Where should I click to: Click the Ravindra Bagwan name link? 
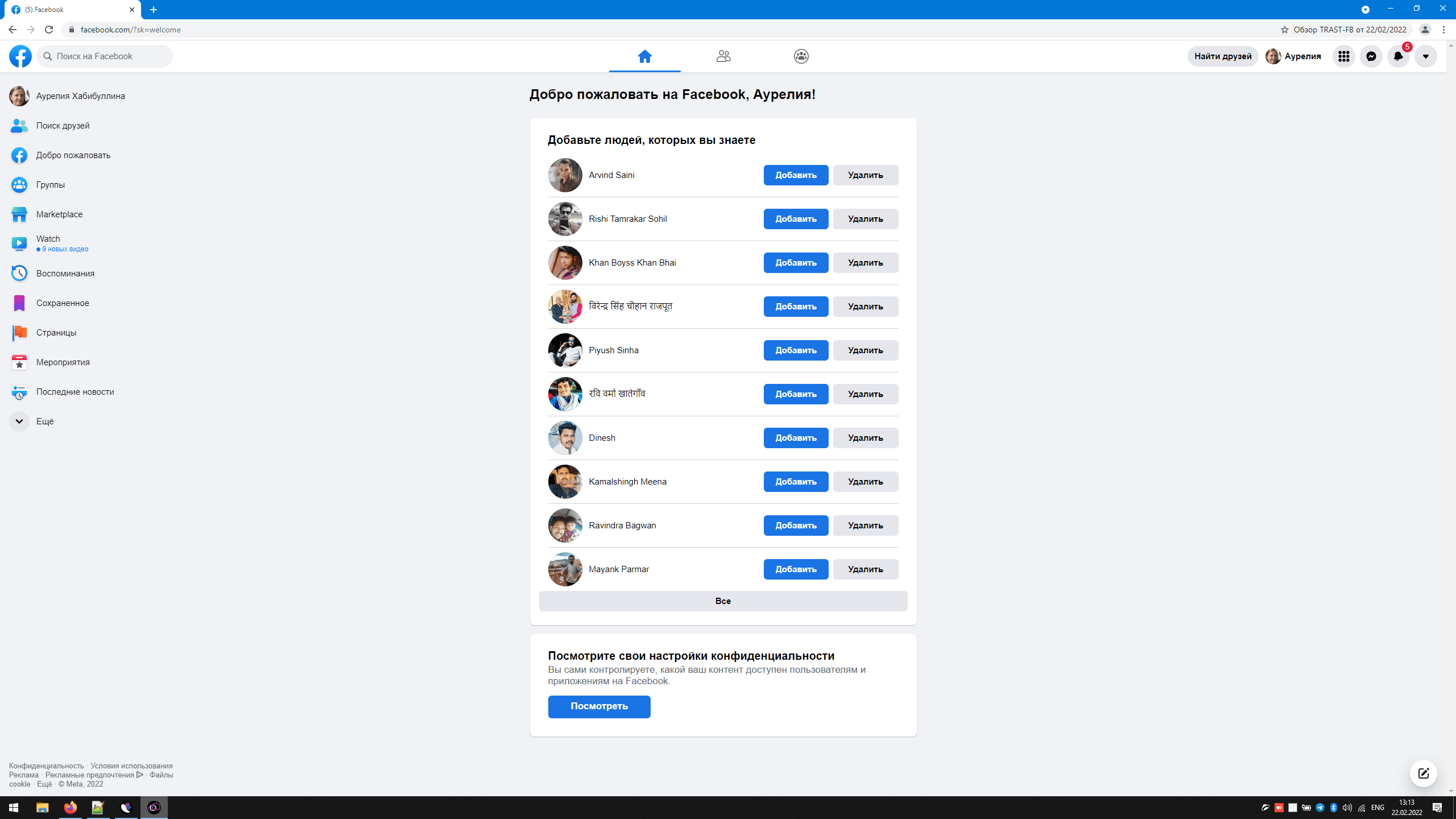point(622,526)
